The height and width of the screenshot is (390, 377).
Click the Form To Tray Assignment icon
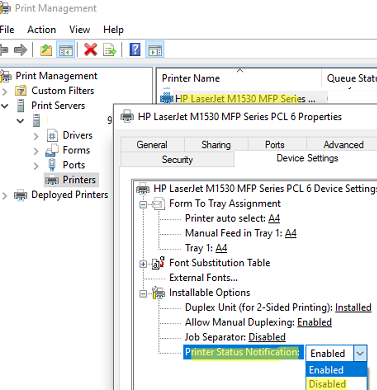coord(158,203)
